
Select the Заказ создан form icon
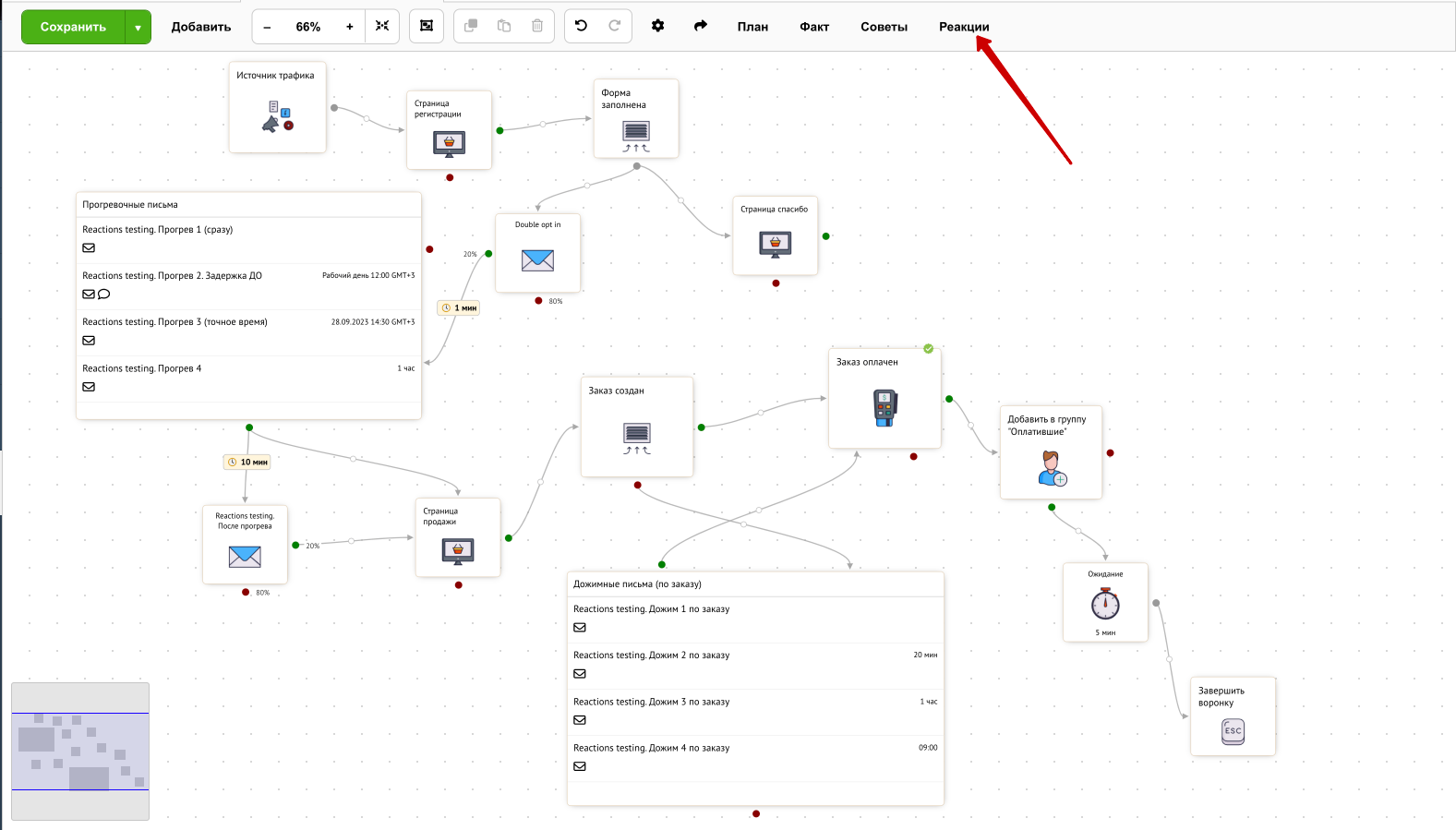click(637, 438)
